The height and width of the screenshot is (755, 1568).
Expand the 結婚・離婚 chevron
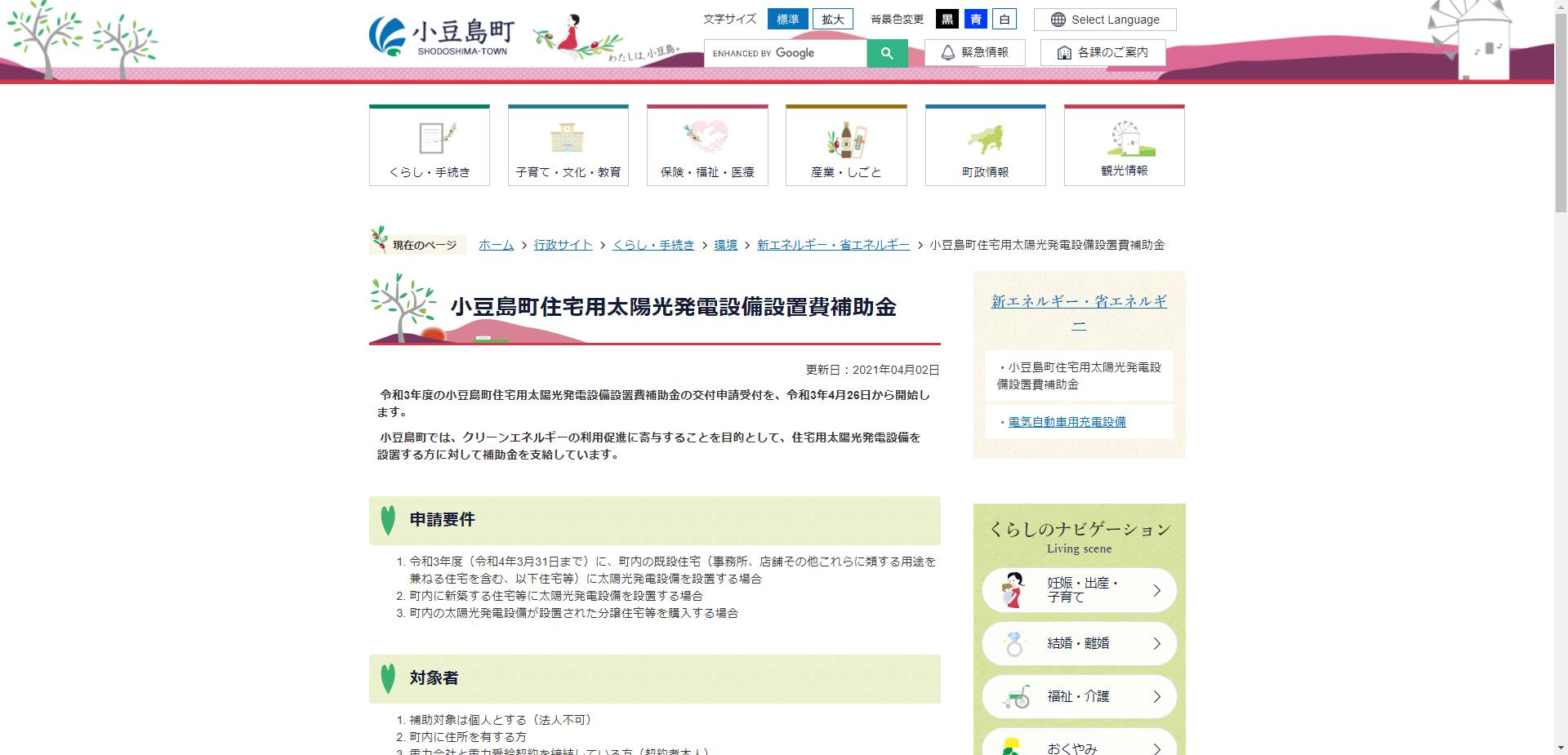click(1157, 643)
